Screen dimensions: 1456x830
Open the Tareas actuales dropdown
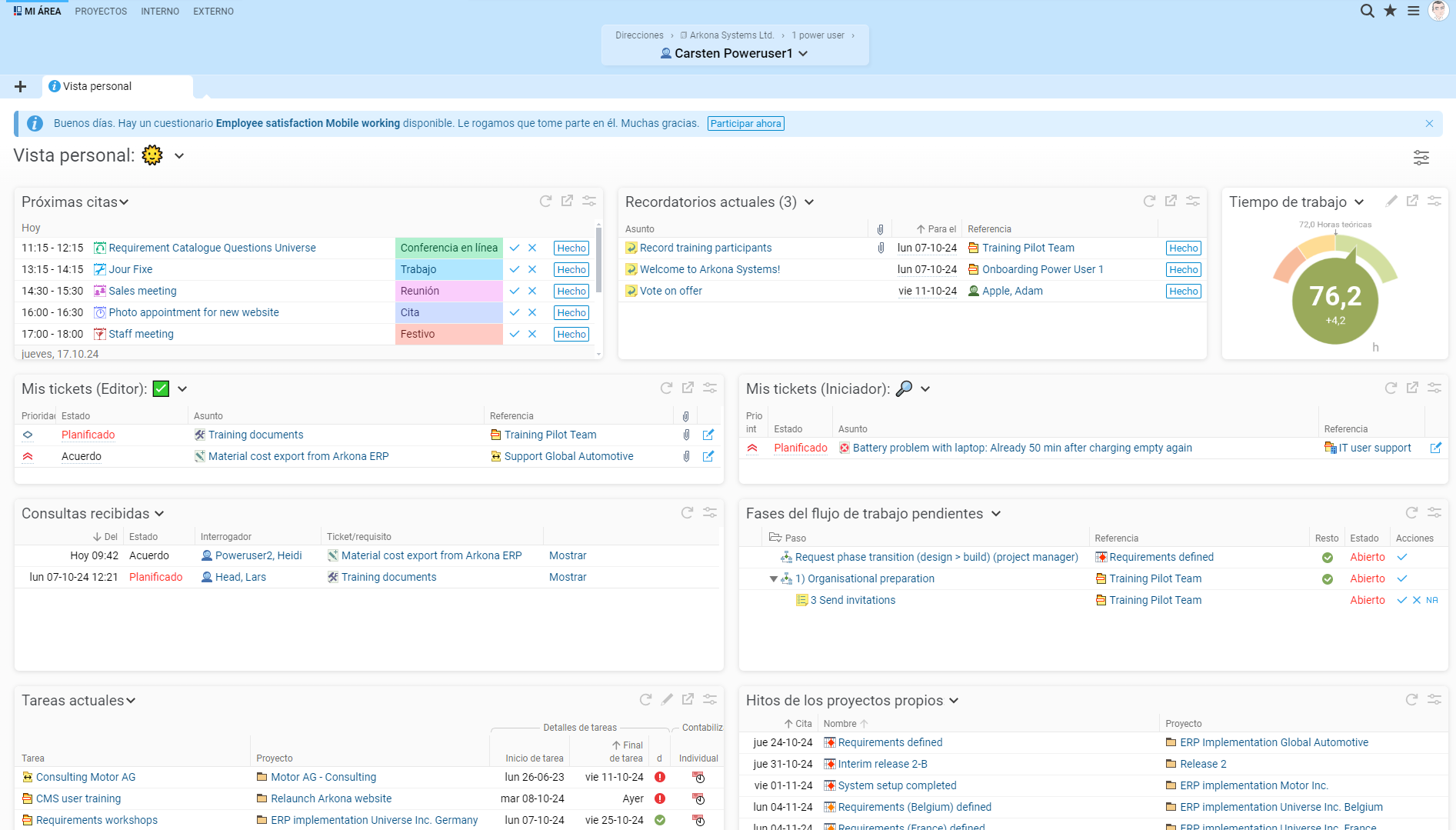click(131, 701)
